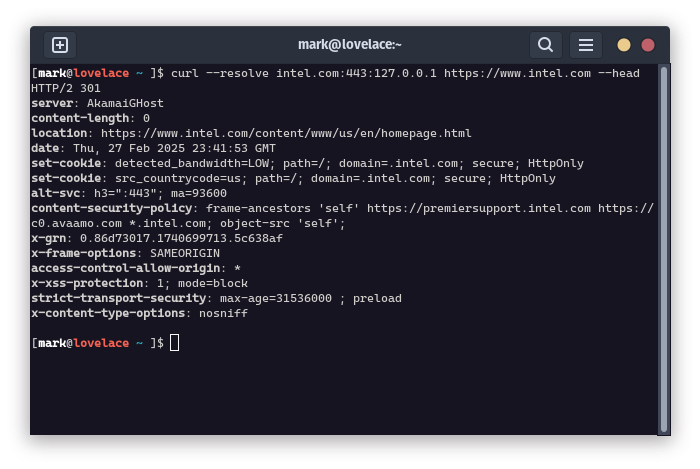Click the search magnifier icon
Screen dimensions: 700x469
(x=545, y=45)
